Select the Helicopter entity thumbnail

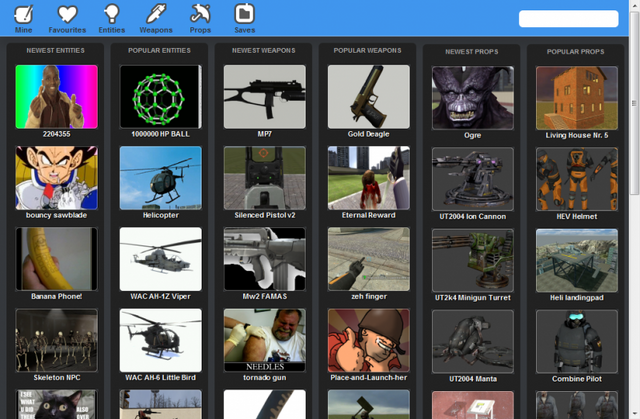pos(160,178)
